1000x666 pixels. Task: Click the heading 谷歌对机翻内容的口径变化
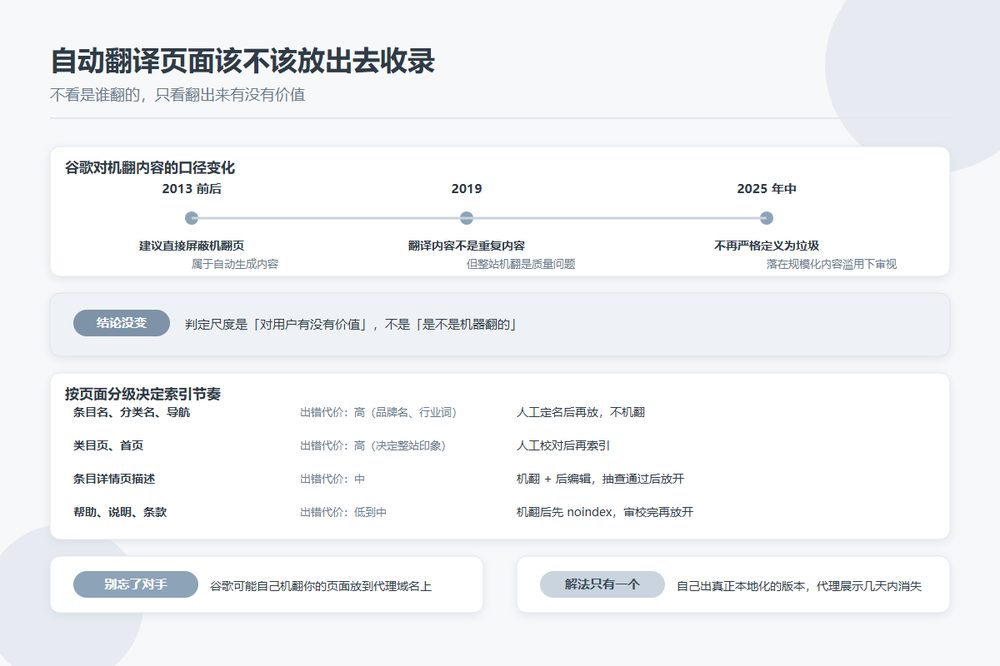pos(150,168)
